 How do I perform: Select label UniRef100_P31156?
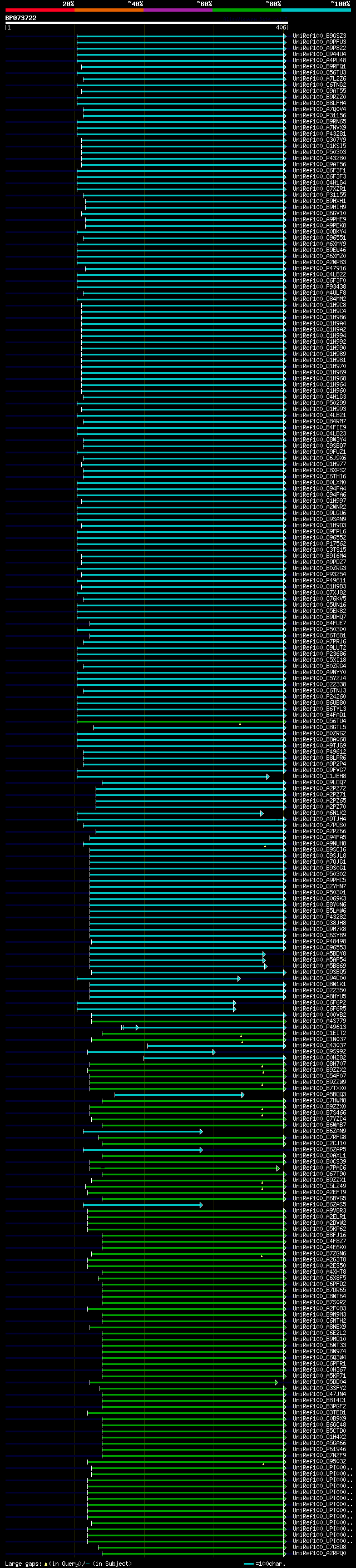point(319,115)
